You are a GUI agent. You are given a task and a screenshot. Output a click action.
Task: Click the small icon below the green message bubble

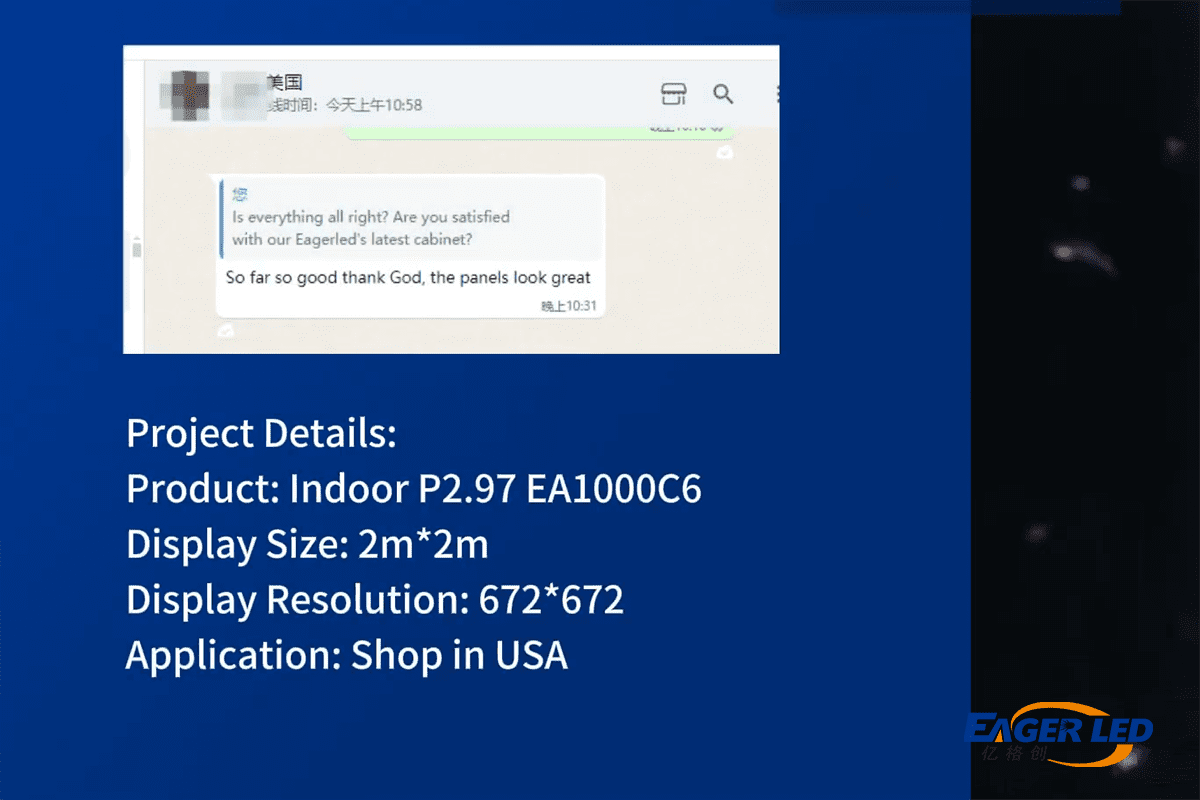tap(724, 152)
